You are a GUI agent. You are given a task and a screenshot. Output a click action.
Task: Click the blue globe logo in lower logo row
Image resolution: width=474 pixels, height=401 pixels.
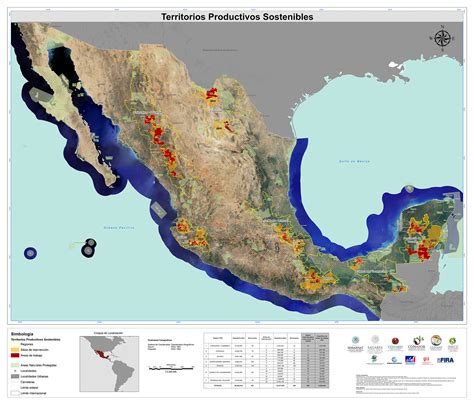tap(395, 360)
